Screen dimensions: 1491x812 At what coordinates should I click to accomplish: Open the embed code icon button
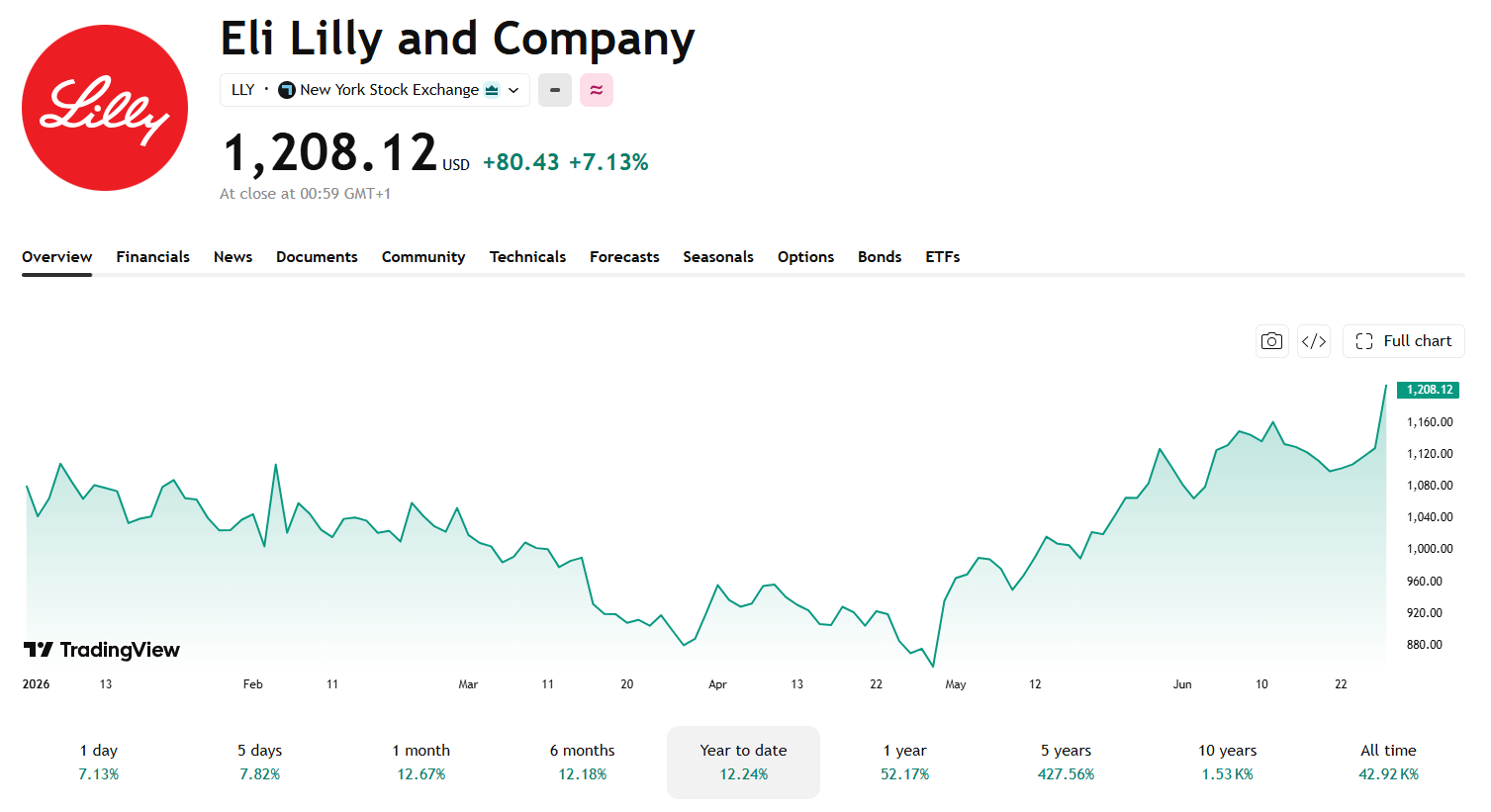tap(1314, 341)
